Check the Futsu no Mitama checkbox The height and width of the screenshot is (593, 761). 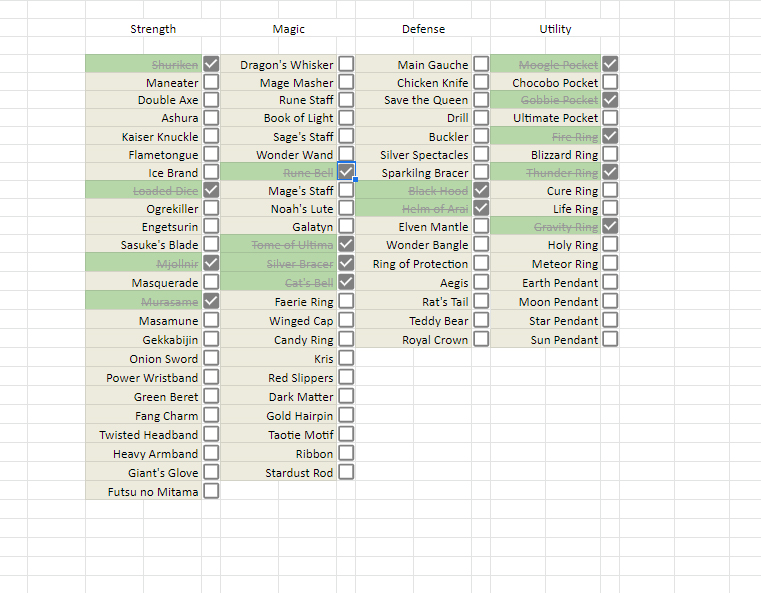tap(211, 491)
